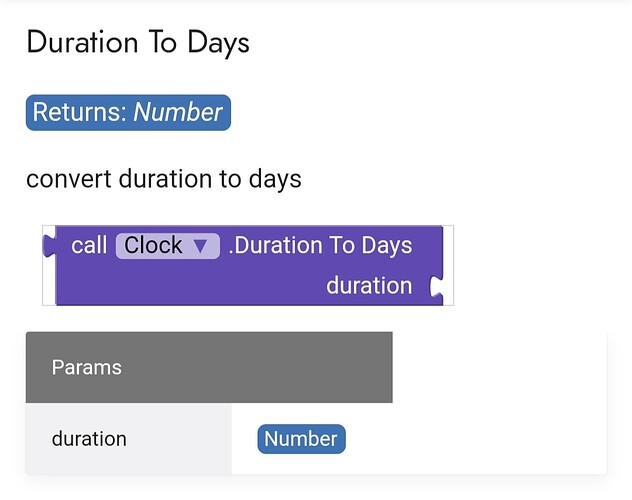Click the Duration To Days heading
The width and height of the screenshot is (632, 500).
tap(138, 43)
